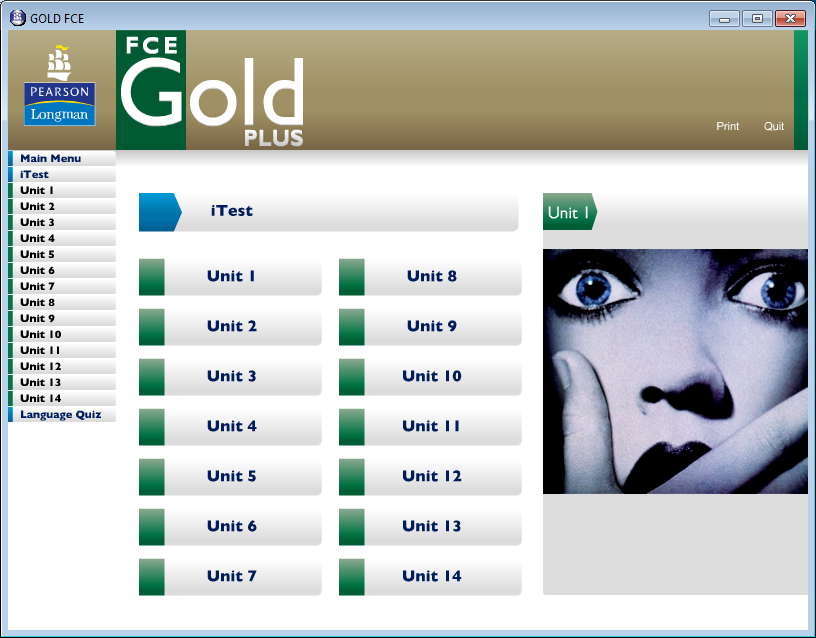Click the green square beside Unit 8

pos(352,277)
